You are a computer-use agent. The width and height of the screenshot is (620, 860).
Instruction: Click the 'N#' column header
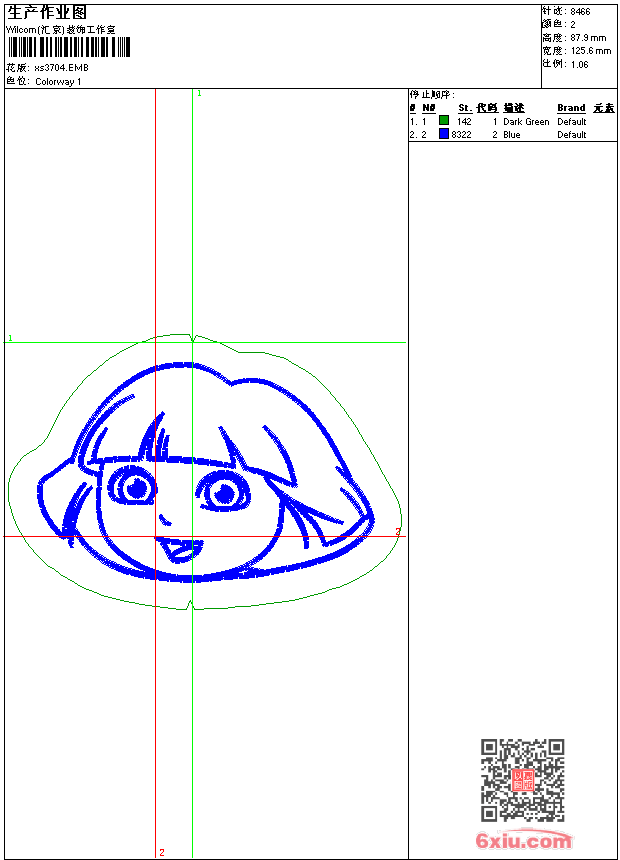(x=429, y=108)
